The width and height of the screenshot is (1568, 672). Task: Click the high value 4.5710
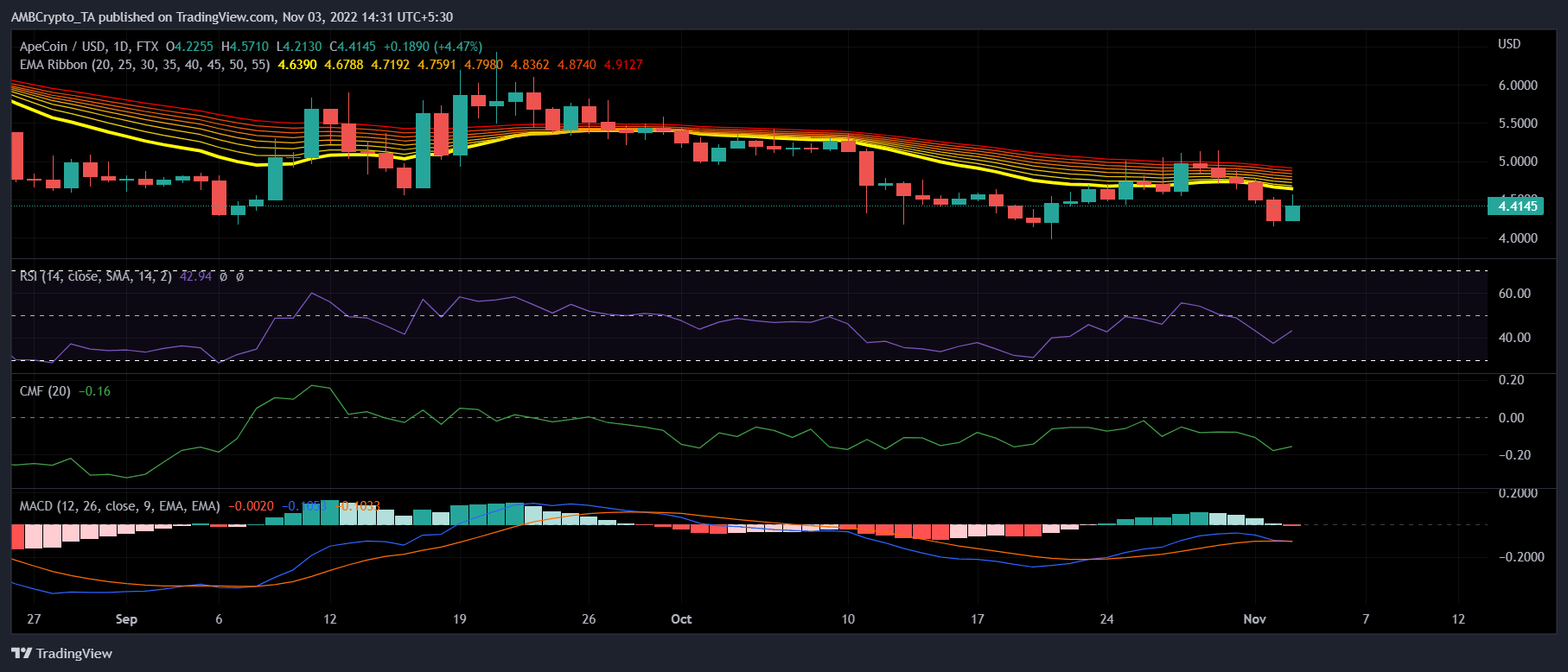tap(250, 47)
